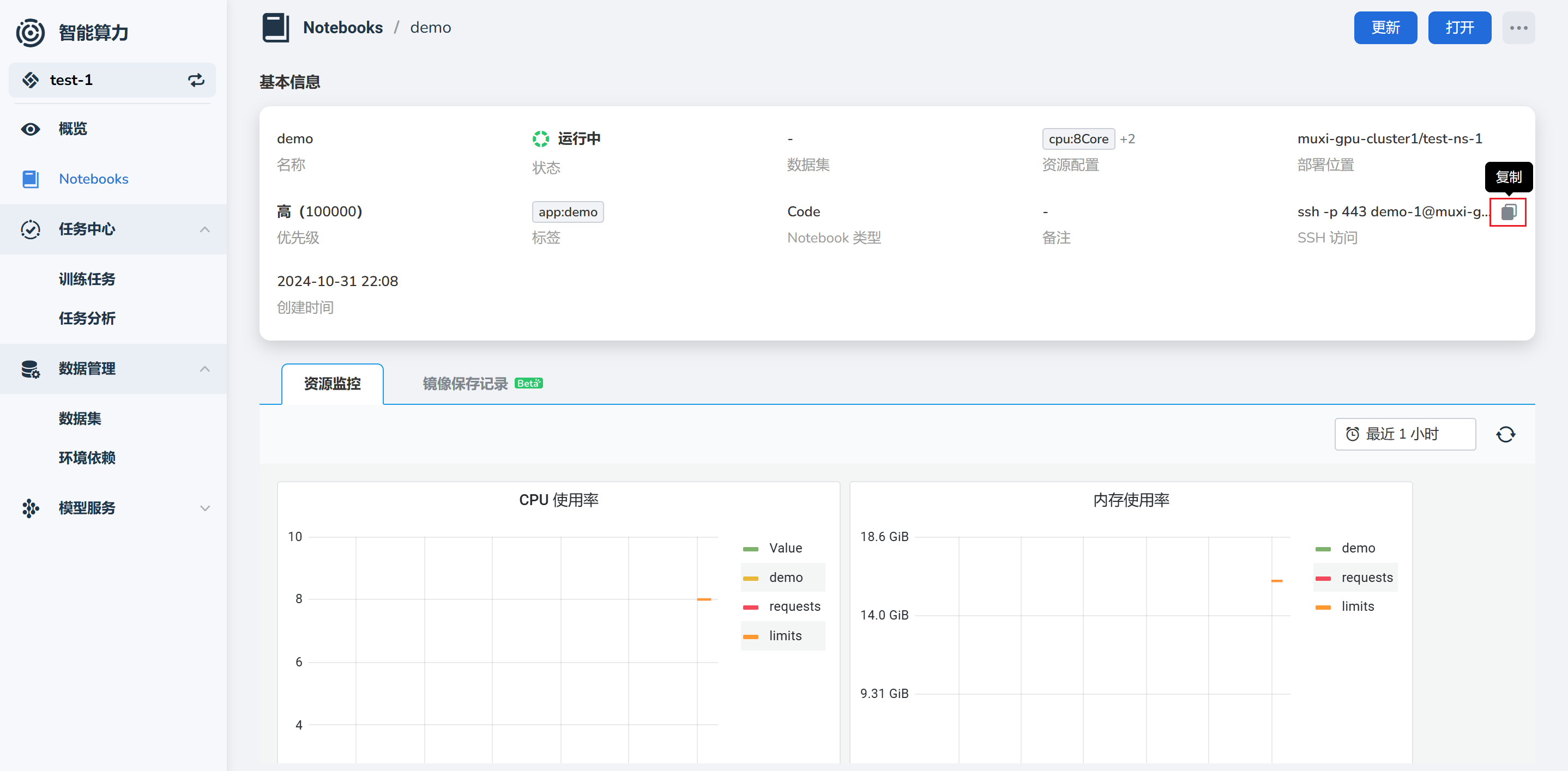Click the orange limits line in CPU chart
This screenshot has height=771, width=1568.
(704, 600)
